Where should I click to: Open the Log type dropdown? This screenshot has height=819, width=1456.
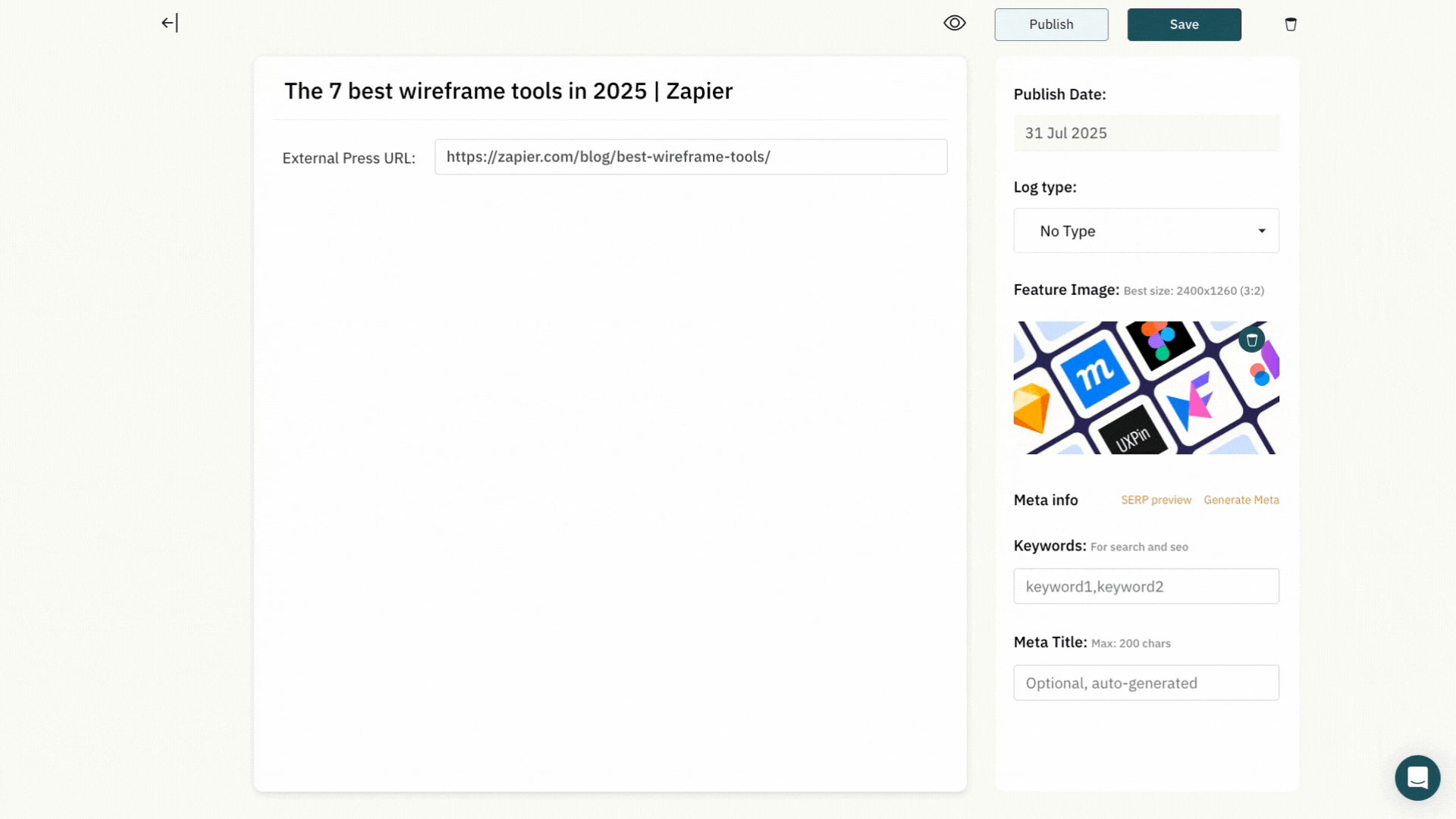(x=1146, y=231)
